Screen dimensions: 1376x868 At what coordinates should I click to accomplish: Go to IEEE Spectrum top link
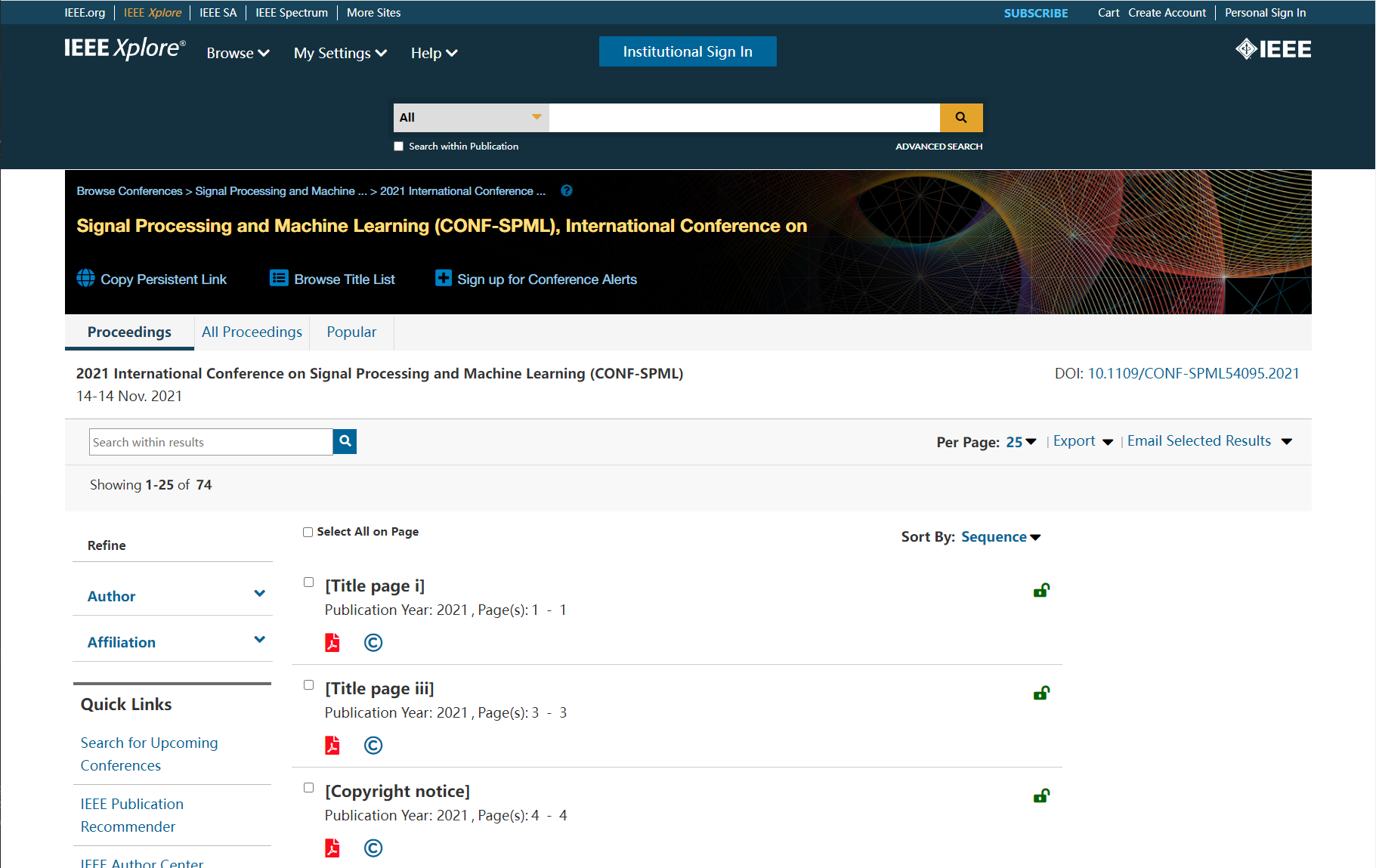pyautogui.click(x=292, y=13)
